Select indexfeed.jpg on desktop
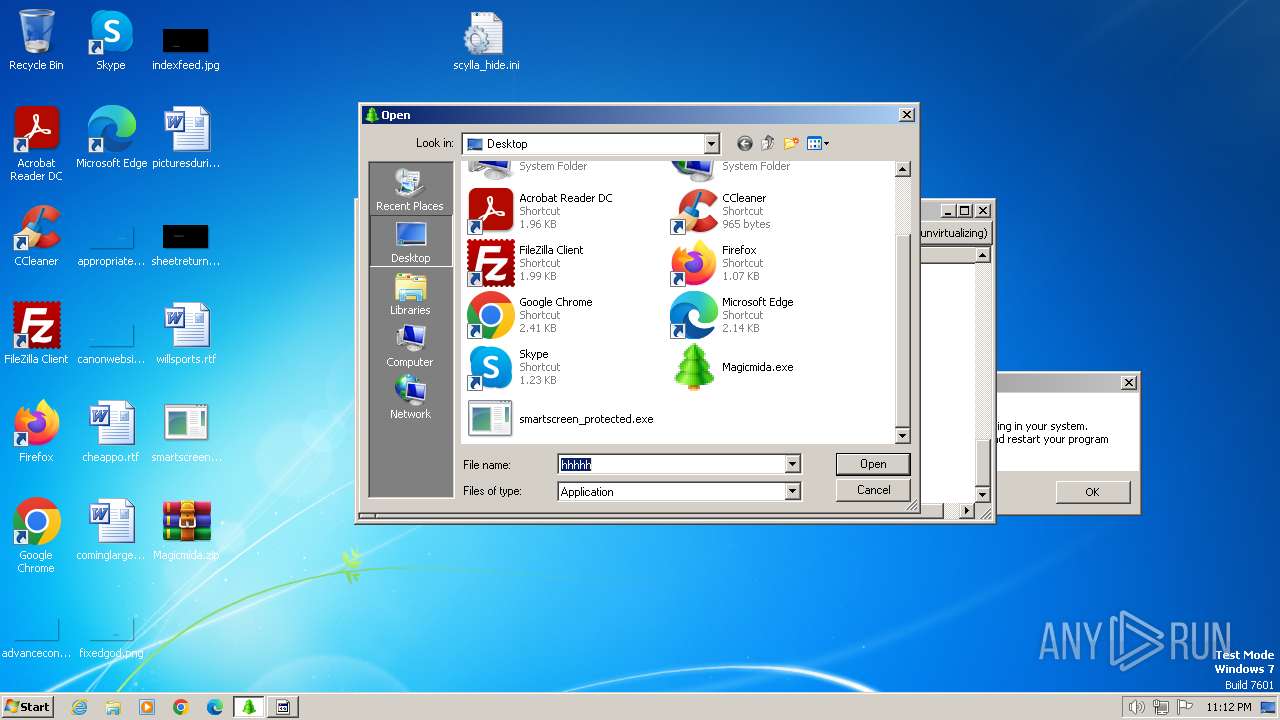 click(x=186, y=48)
